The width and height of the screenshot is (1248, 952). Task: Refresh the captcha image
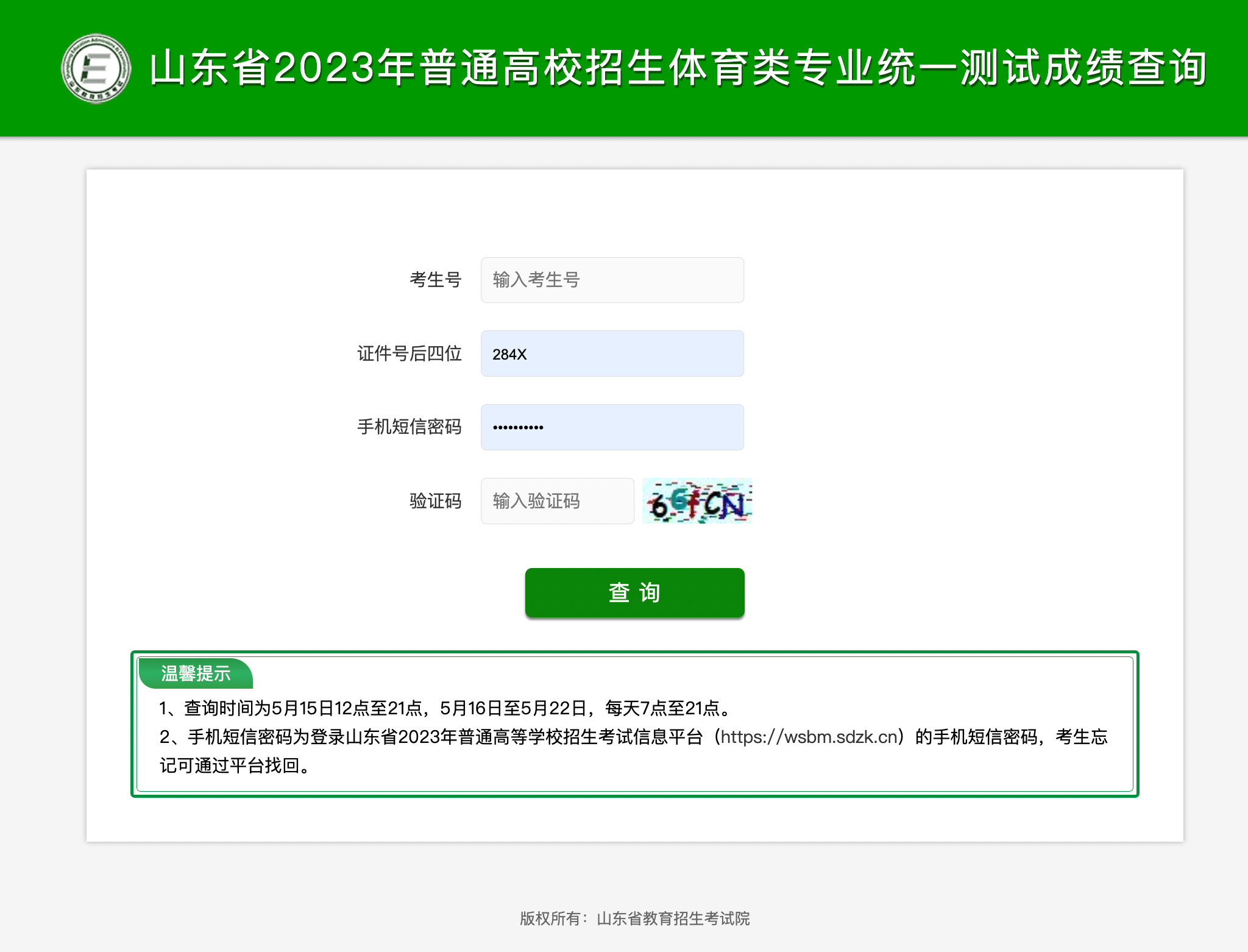pyautogui.click(x=697, y=501)
